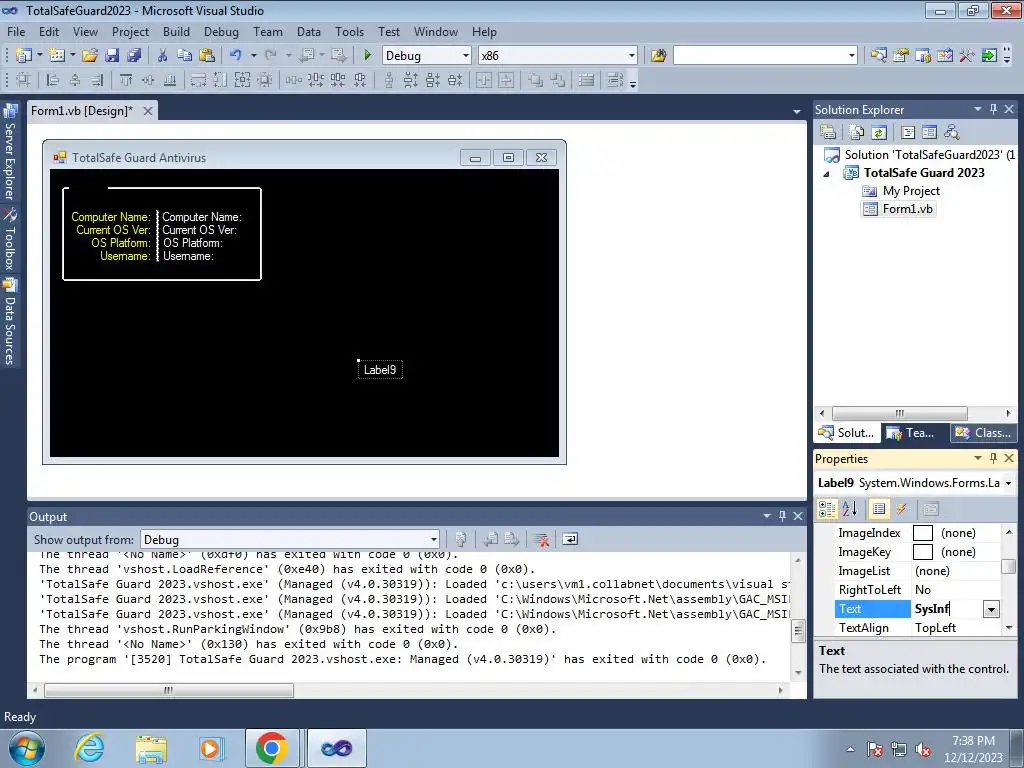Screen dimensions: 1024x768
Task: Click Show All Files in Solution Explorer
Action: (857, 133)
